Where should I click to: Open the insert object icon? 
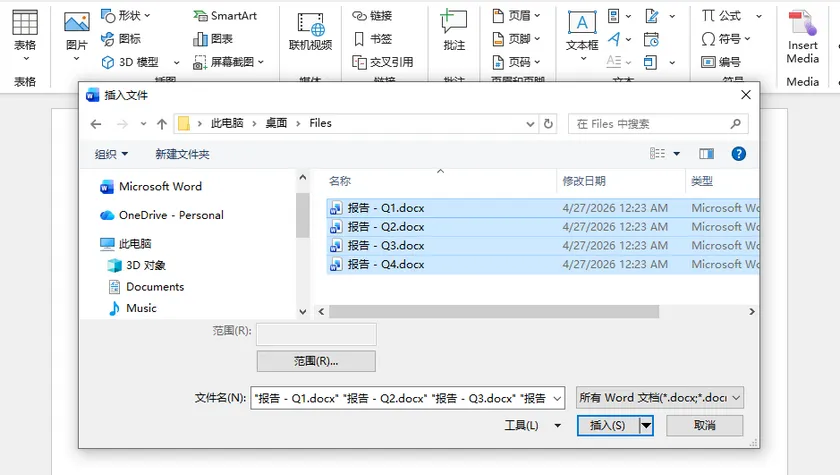click(650, 62)
